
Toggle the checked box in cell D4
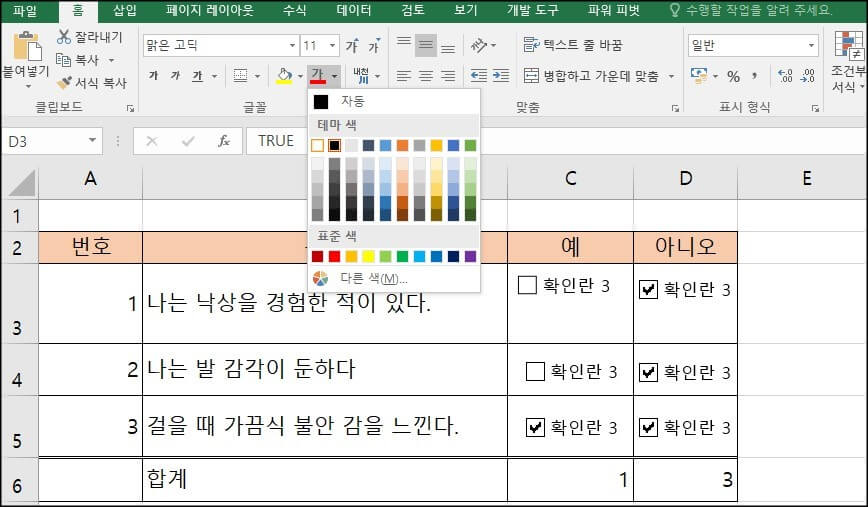[648, 372]
